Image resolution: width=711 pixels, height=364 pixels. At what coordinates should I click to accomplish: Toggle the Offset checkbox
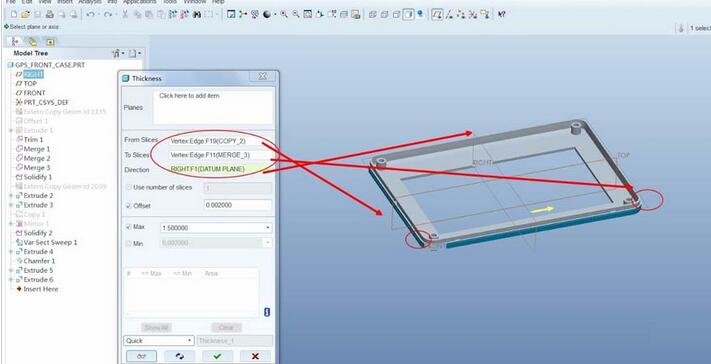click(x=128, y=206)
